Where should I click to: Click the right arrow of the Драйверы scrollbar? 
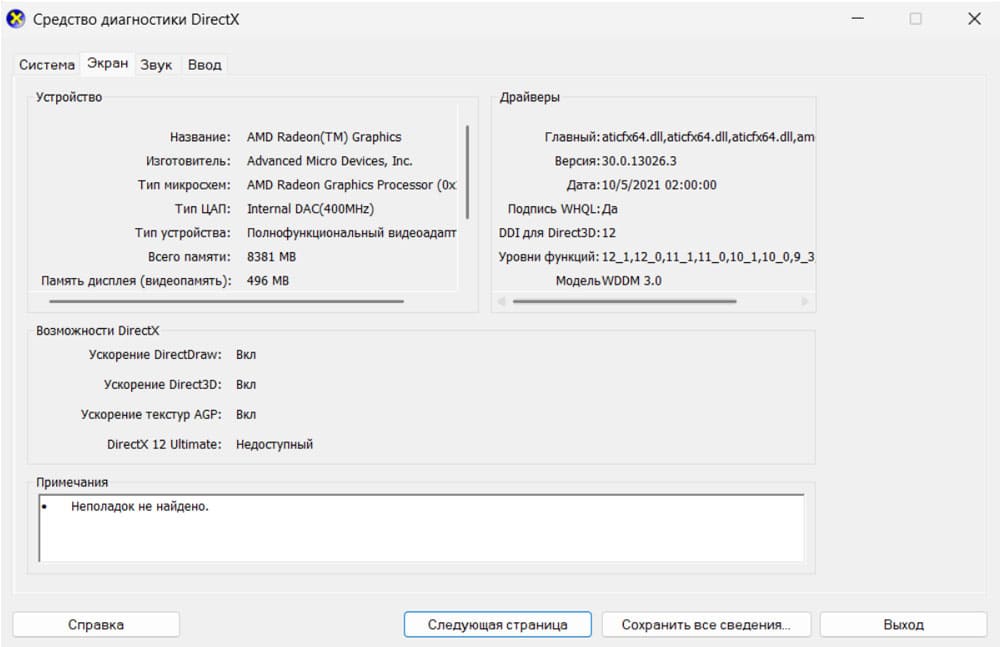point(806,301)
